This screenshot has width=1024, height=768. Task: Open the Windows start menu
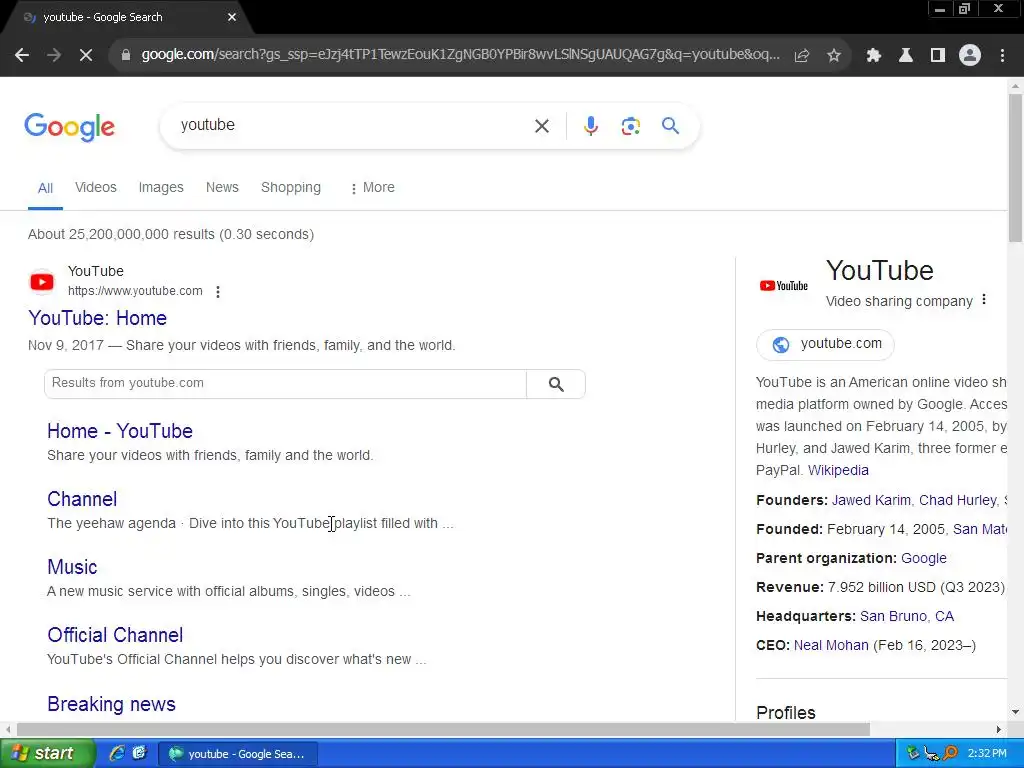pyautogui.click(x=47, y=754)
